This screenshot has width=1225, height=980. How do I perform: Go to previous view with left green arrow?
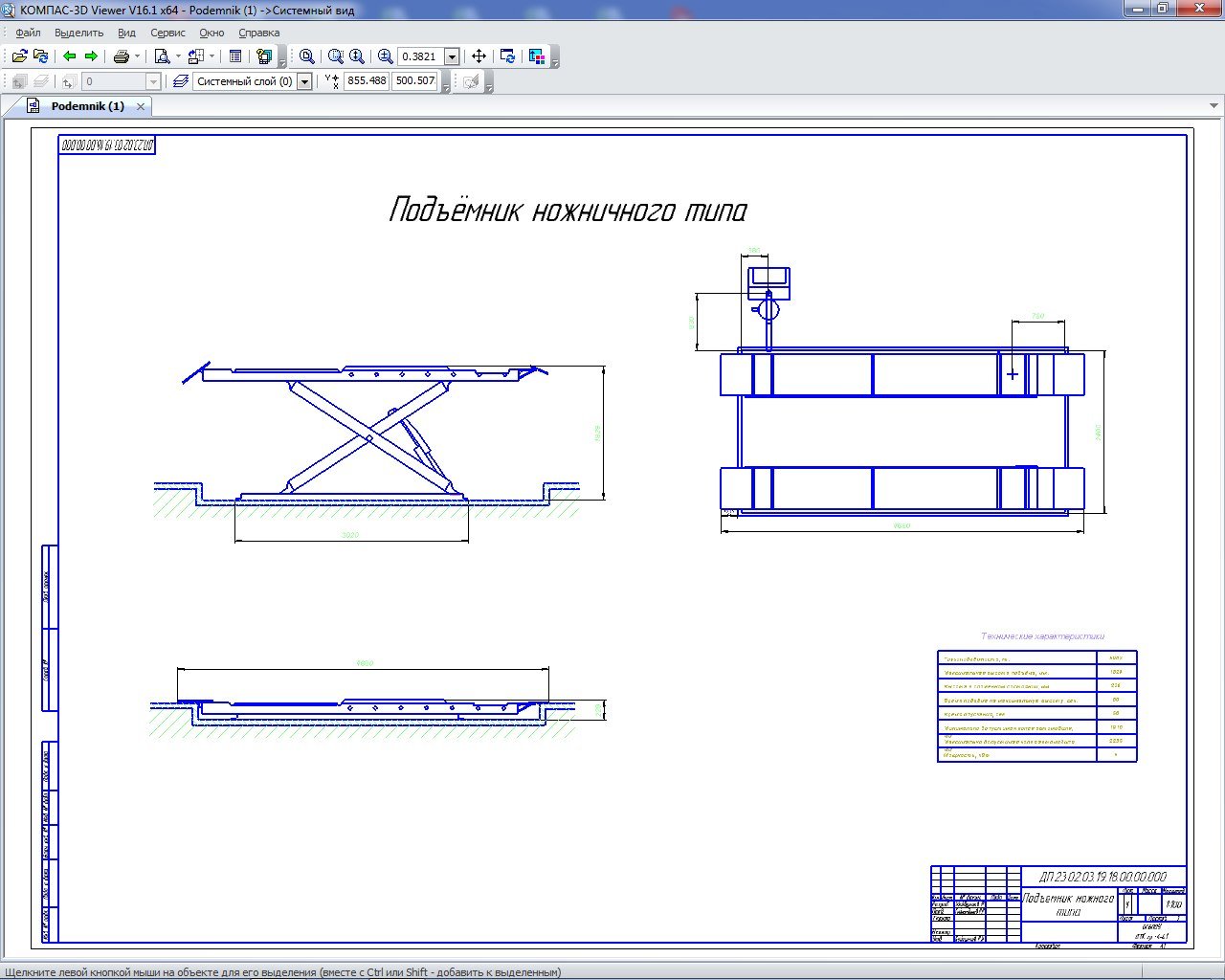coord(70,56)
